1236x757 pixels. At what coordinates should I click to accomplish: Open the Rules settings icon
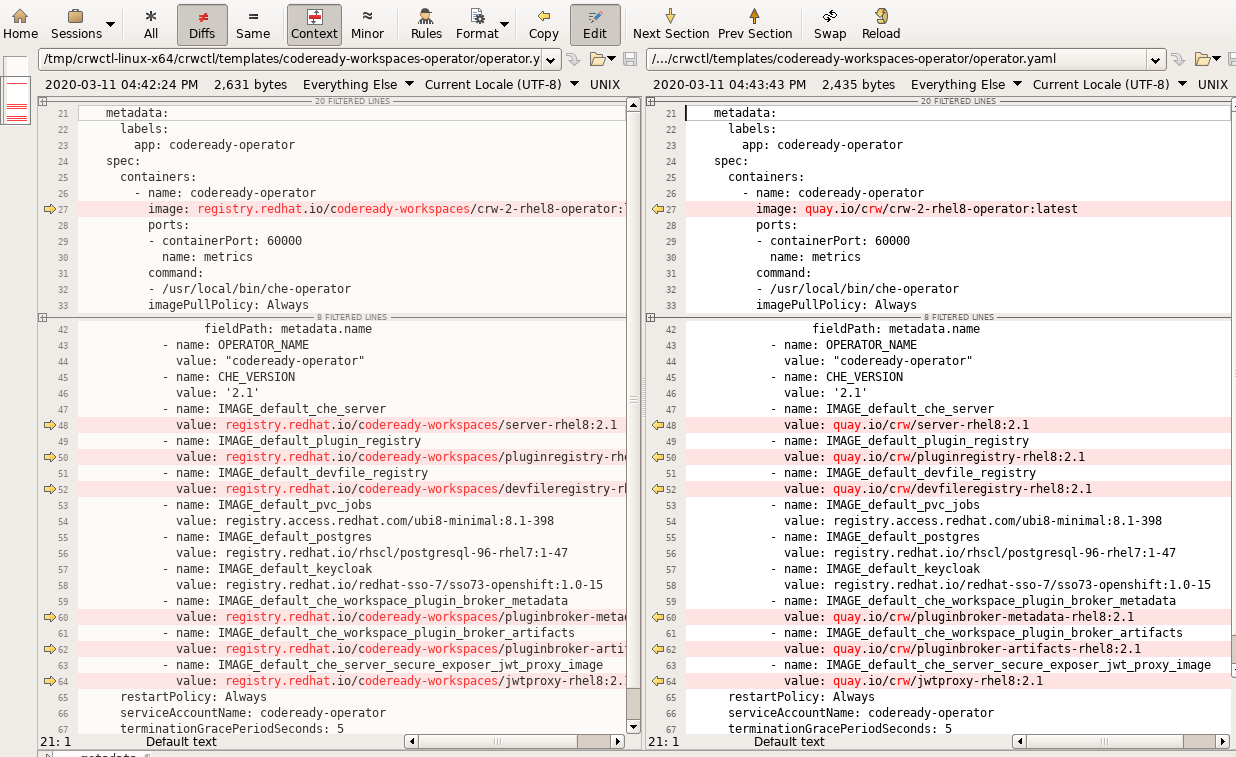[x=426, y=24]
